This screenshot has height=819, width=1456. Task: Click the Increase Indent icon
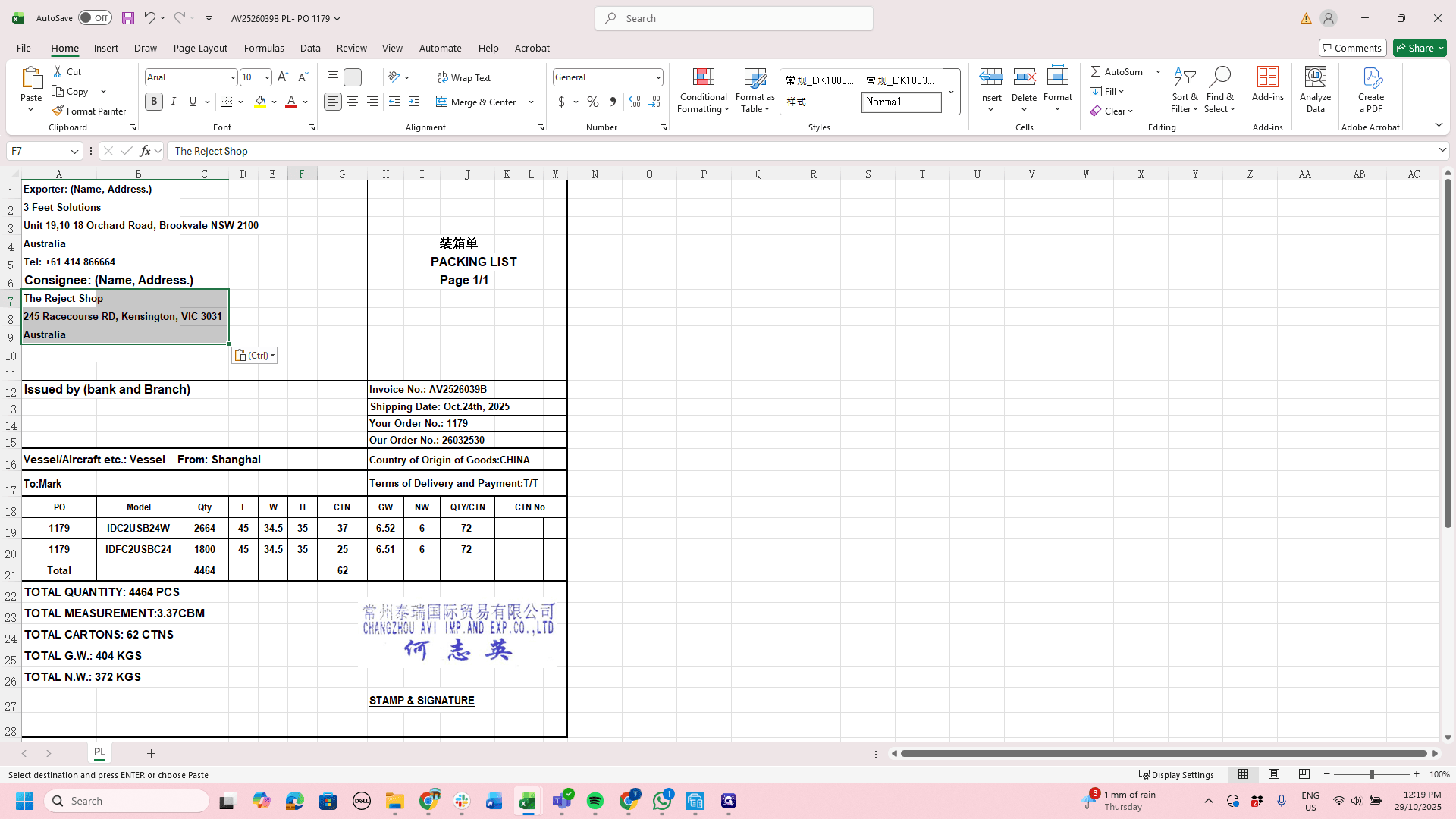pos(414,102)
